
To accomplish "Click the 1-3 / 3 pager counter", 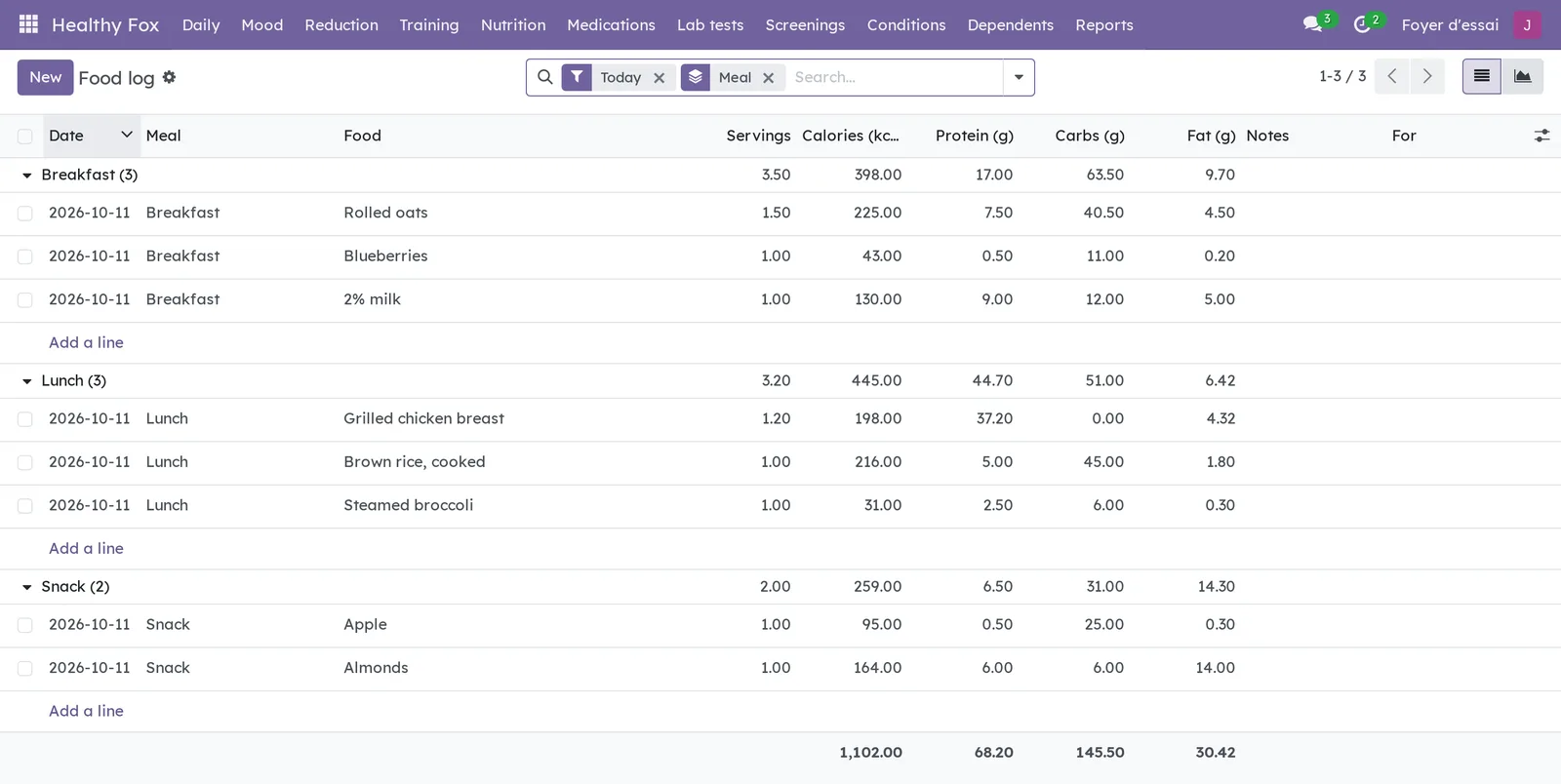I will pos(1342,76).
